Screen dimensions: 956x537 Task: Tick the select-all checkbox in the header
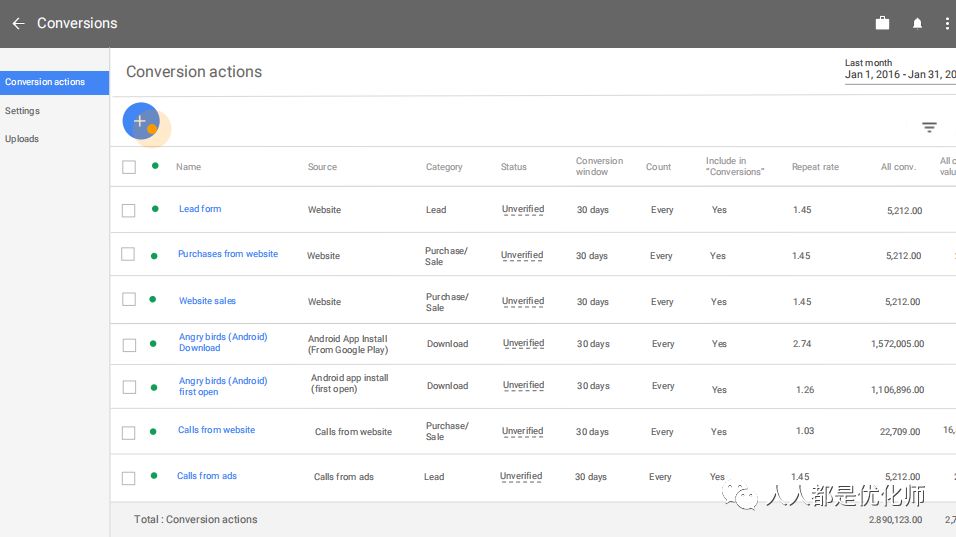click(x=129, y=167)
